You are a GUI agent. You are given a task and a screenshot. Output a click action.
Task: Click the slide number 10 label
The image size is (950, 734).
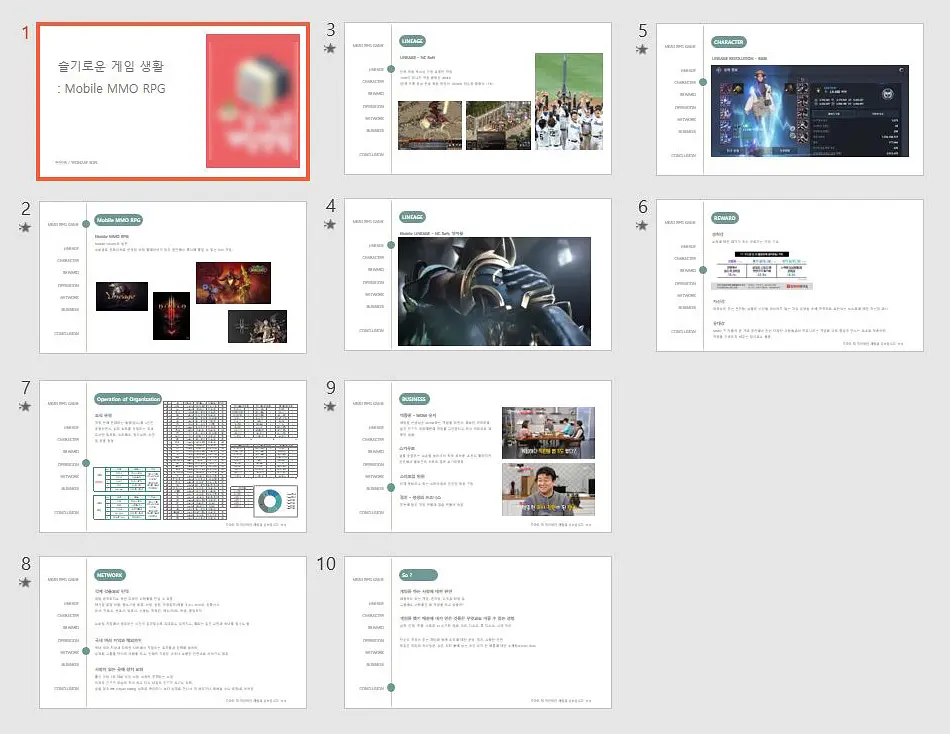click(326, 564)
